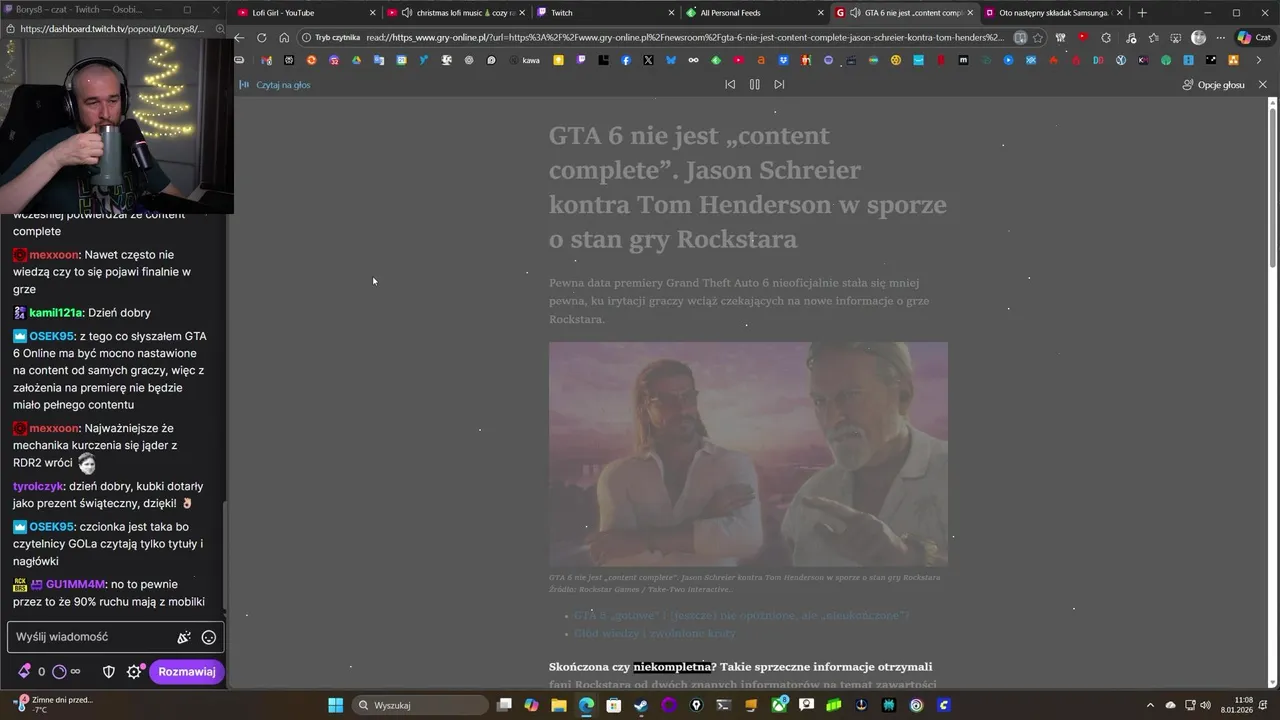
Task: Open the kawa bookmark
Action: pos(525,60)
